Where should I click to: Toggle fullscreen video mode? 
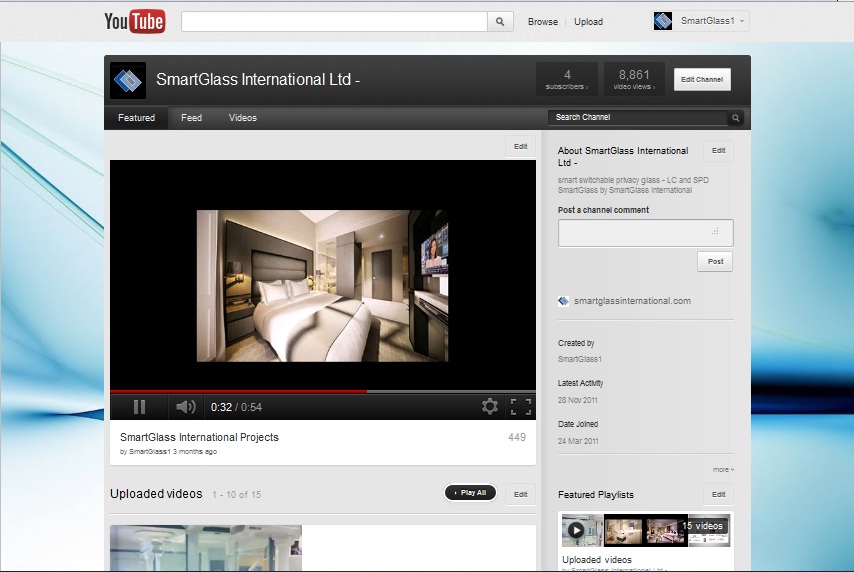[x=521, y=406]
